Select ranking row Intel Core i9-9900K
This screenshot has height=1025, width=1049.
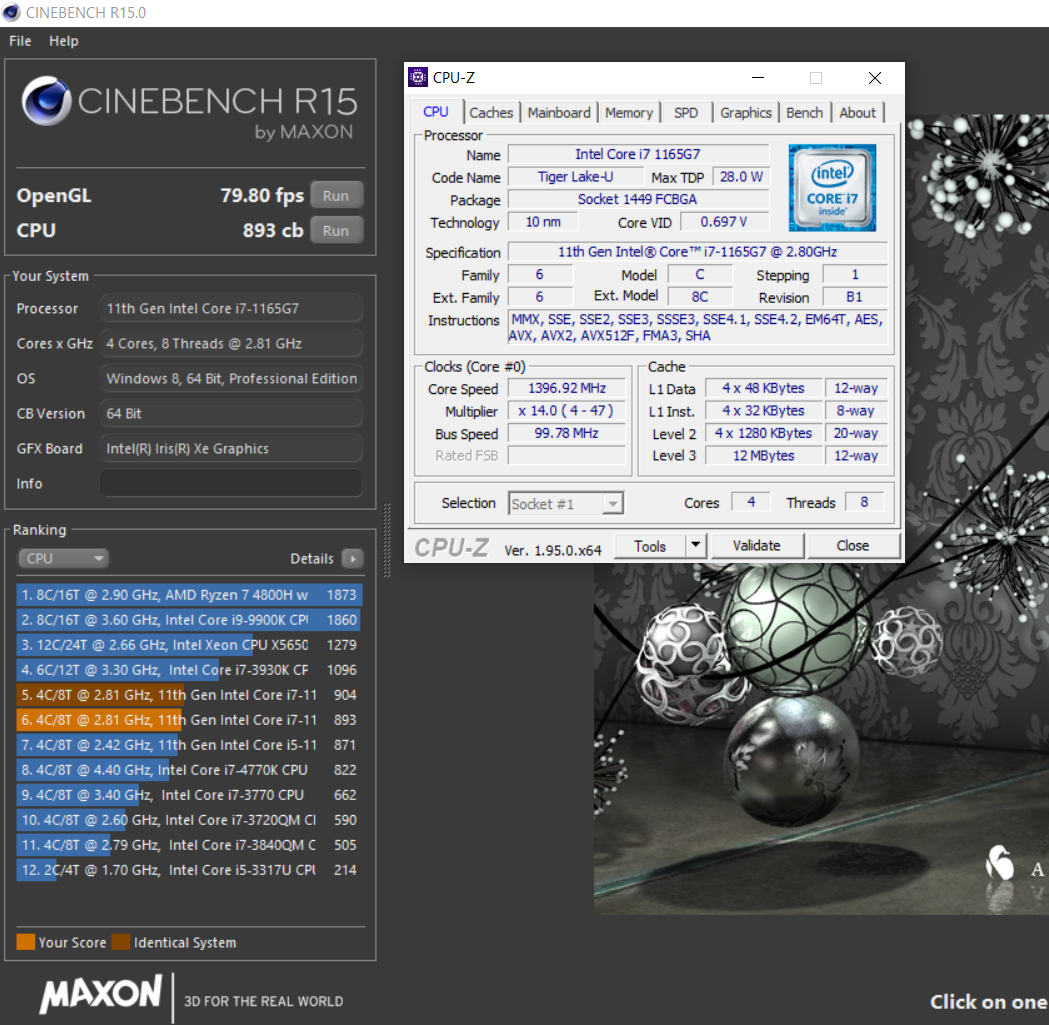tap(189, 620)
